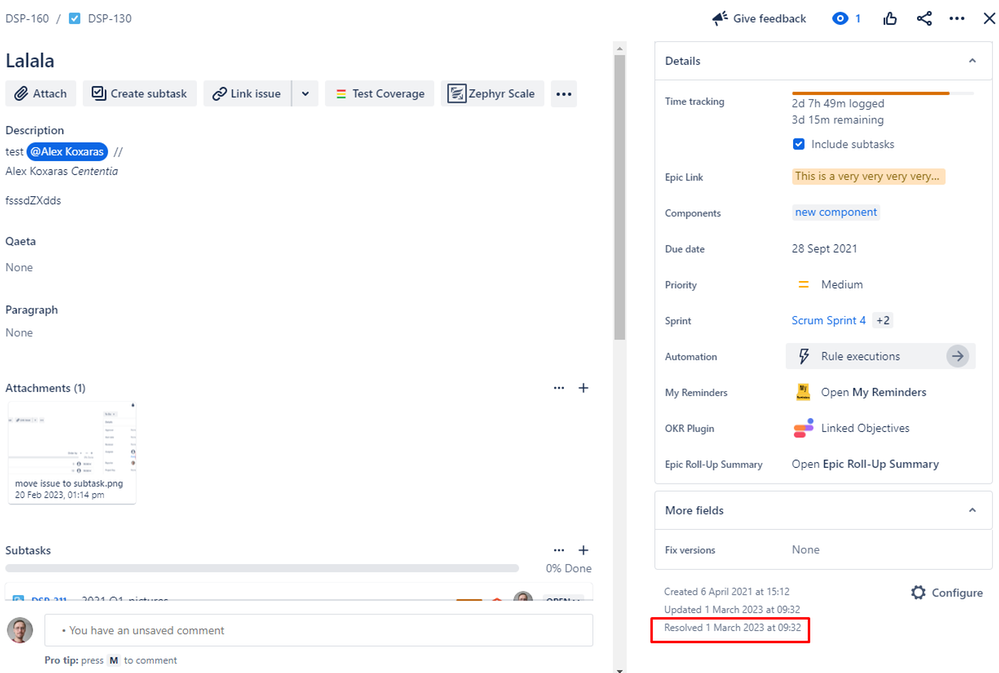The width and height of the screenshot is (999, 673).
Task: Open the move issue to subtask.png thumbnail
Action: click(71, 452)
